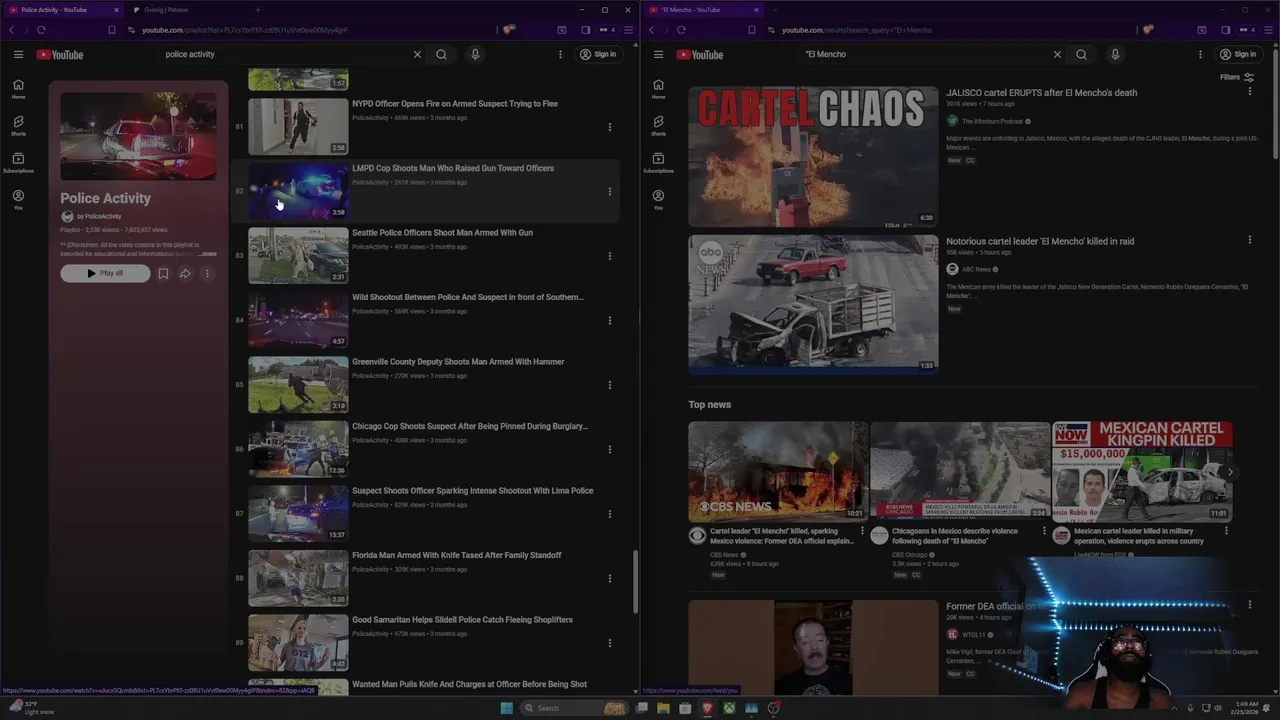This screenshot has height=720, width=1280.
Task: Show next Top news videos arrow
Action: click(1232, 471)
